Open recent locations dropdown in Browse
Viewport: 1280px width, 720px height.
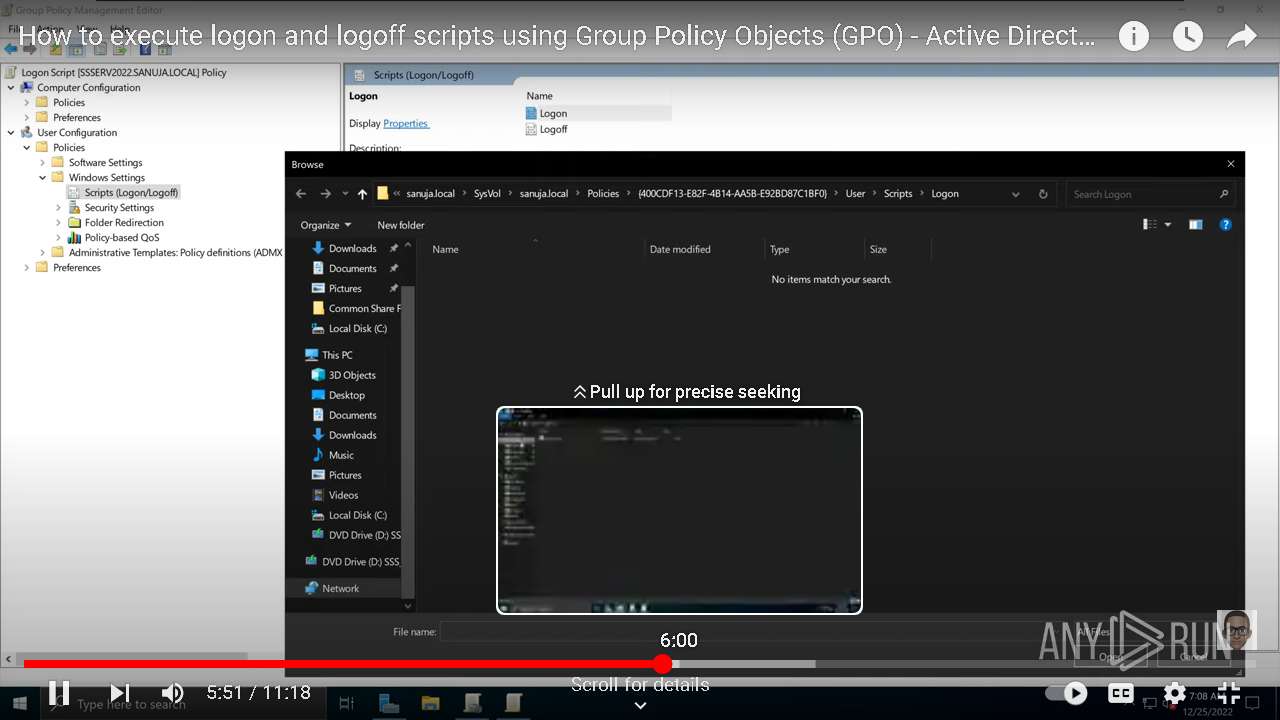click(x=345, y=194)
